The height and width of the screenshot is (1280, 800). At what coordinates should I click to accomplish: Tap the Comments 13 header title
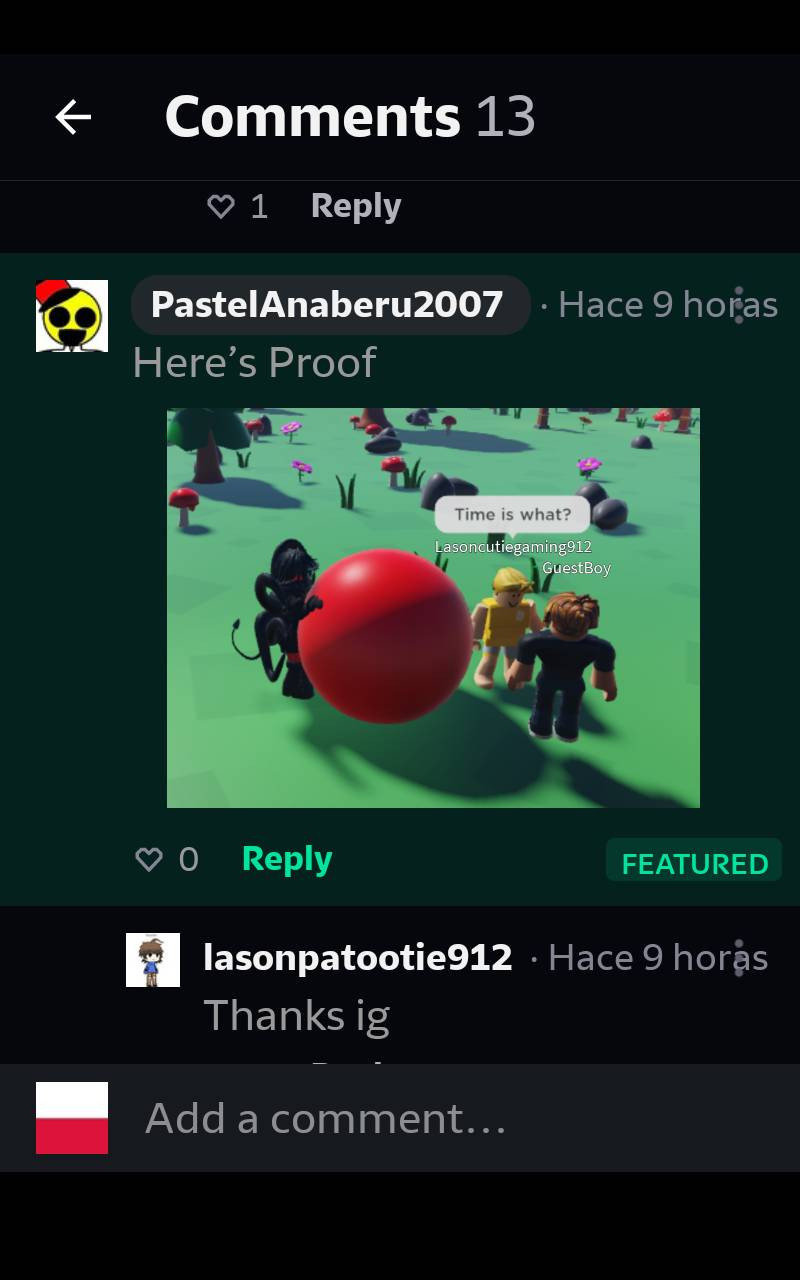click(350, 117)
